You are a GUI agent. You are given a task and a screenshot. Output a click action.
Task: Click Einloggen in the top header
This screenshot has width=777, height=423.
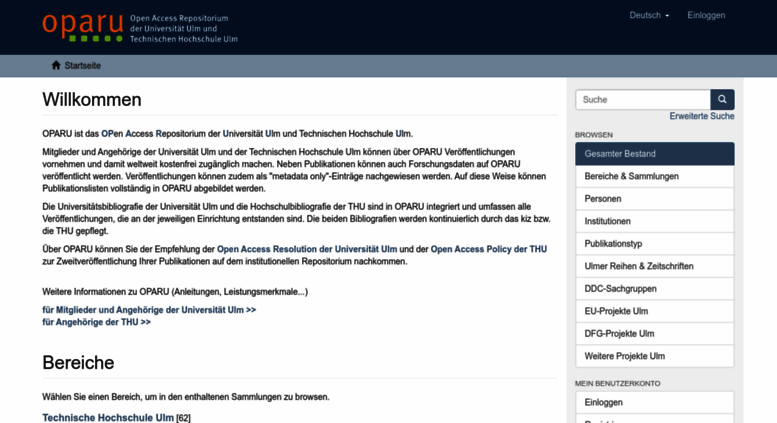point(706,15)
